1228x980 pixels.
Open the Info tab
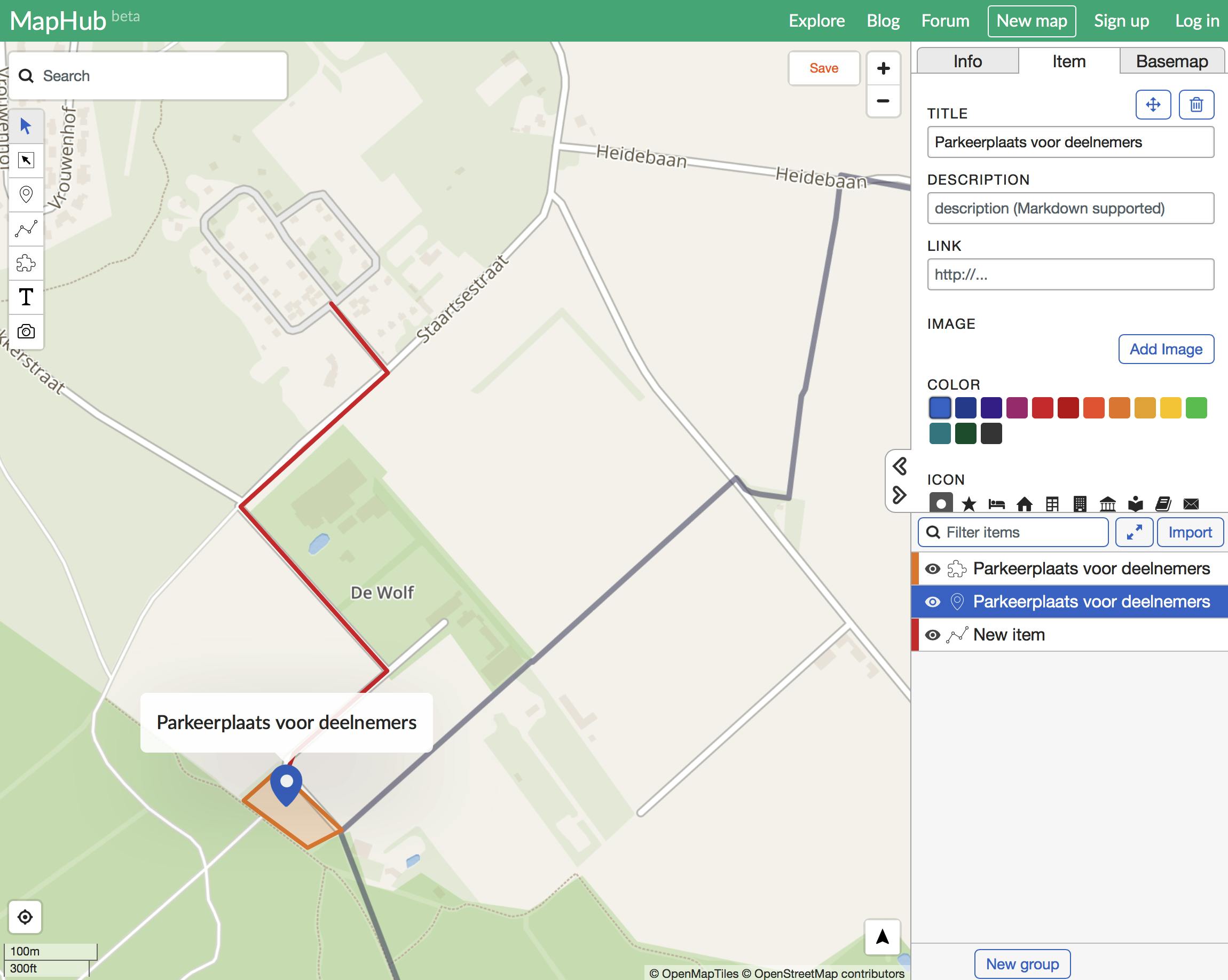[967, 61]
